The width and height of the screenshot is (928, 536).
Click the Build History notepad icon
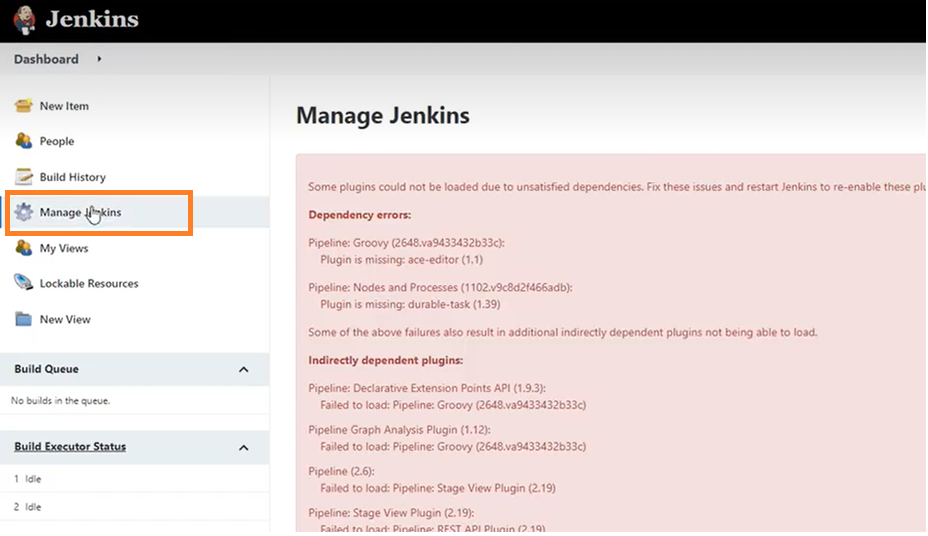point(24,177)
